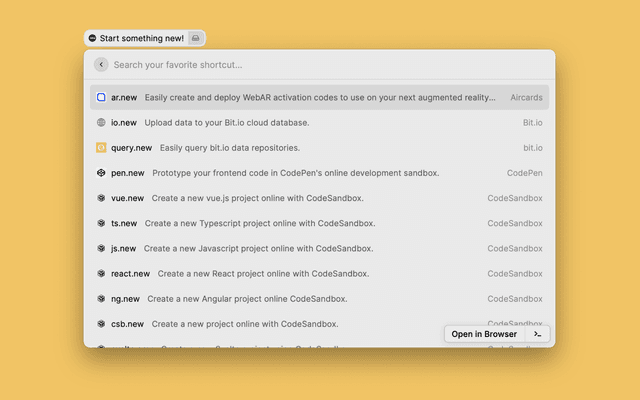
Task: Click the pen.new CodePen icon
Action: pyautogui.click(x=101, y=173)
